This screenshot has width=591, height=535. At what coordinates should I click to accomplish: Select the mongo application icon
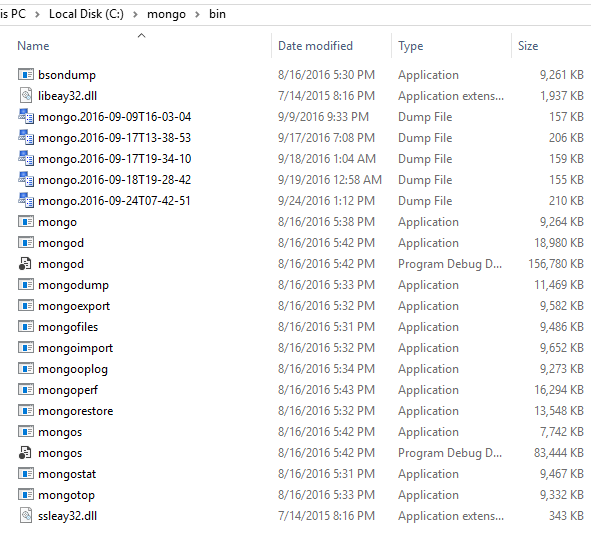point(26,222)
